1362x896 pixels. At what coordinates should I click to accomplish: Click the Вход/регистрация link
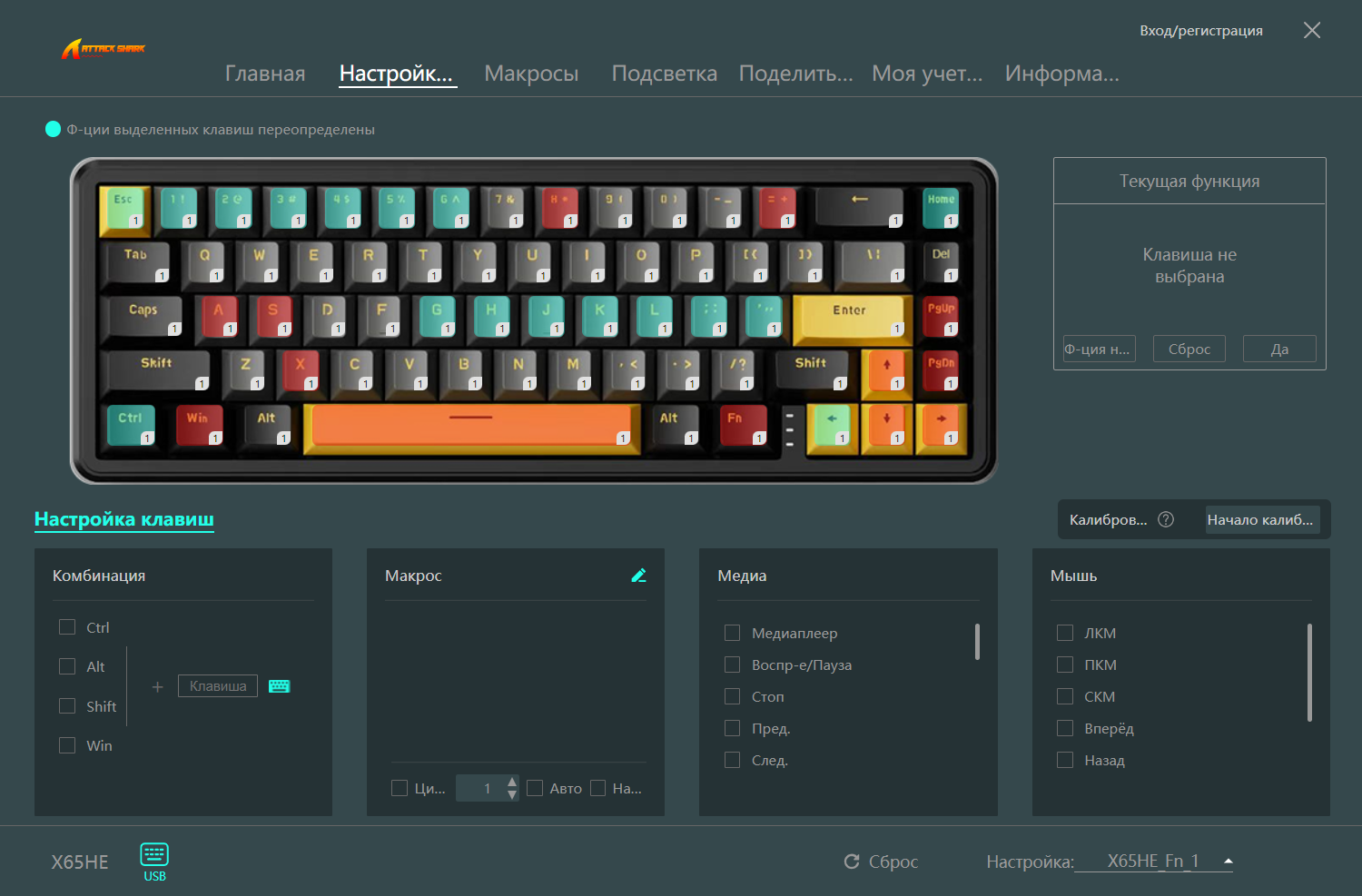[x=1201, y=31]
